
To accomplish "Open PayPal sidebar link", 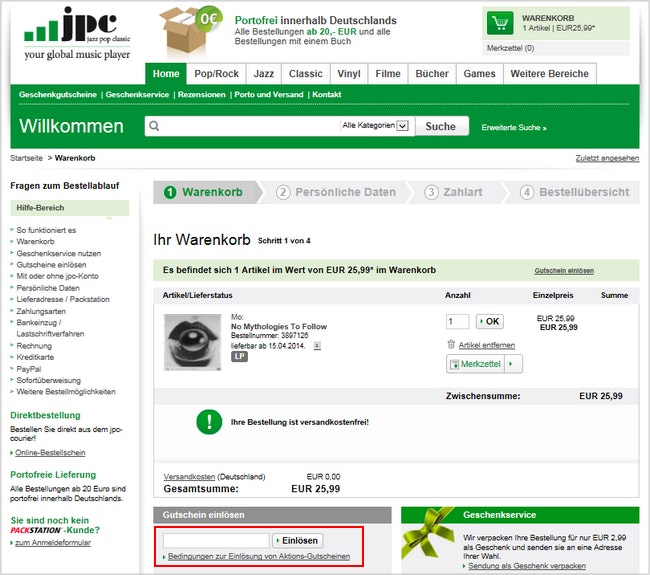I will click(29, 369).
